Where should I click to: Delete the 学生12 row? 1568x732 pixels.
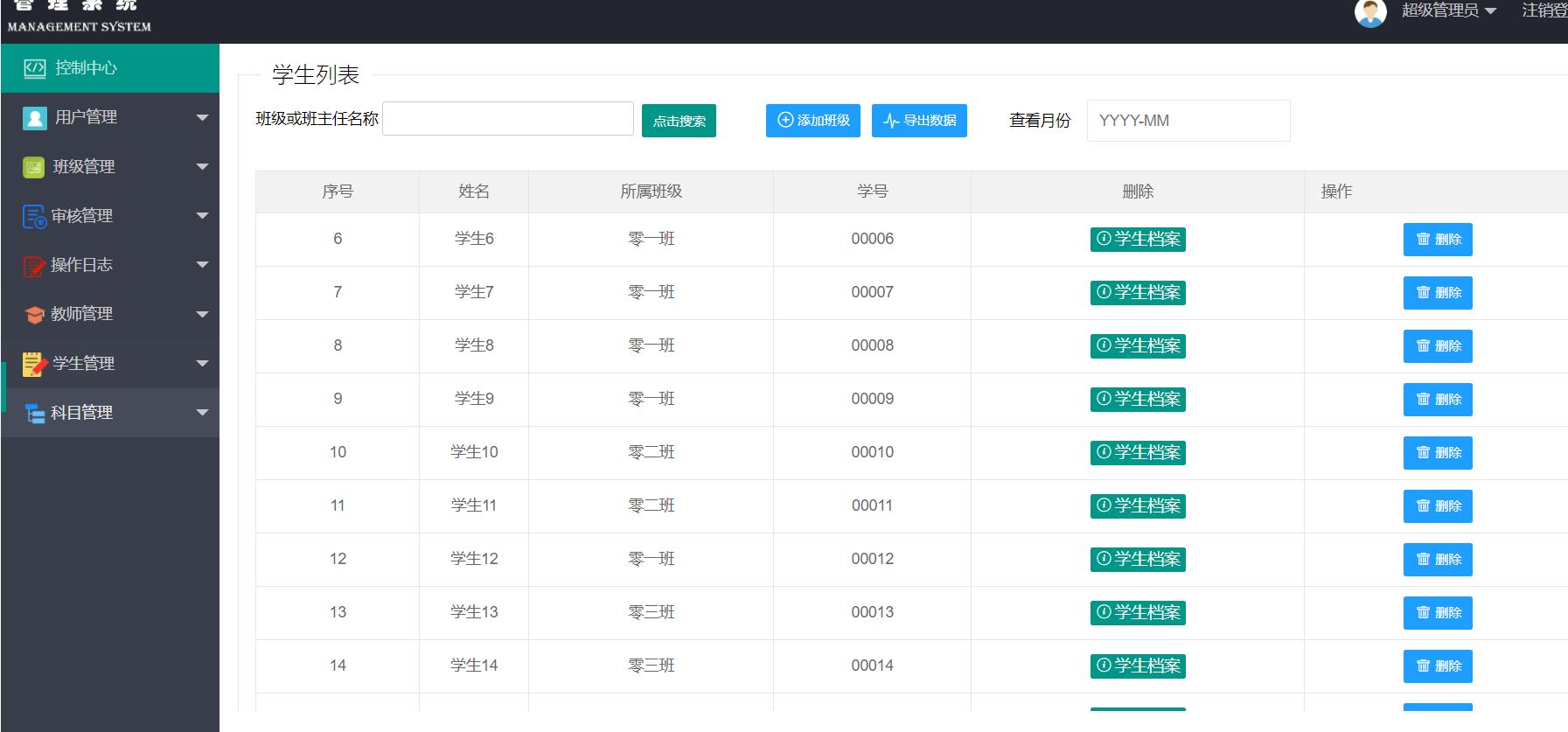pos(1438,560)
